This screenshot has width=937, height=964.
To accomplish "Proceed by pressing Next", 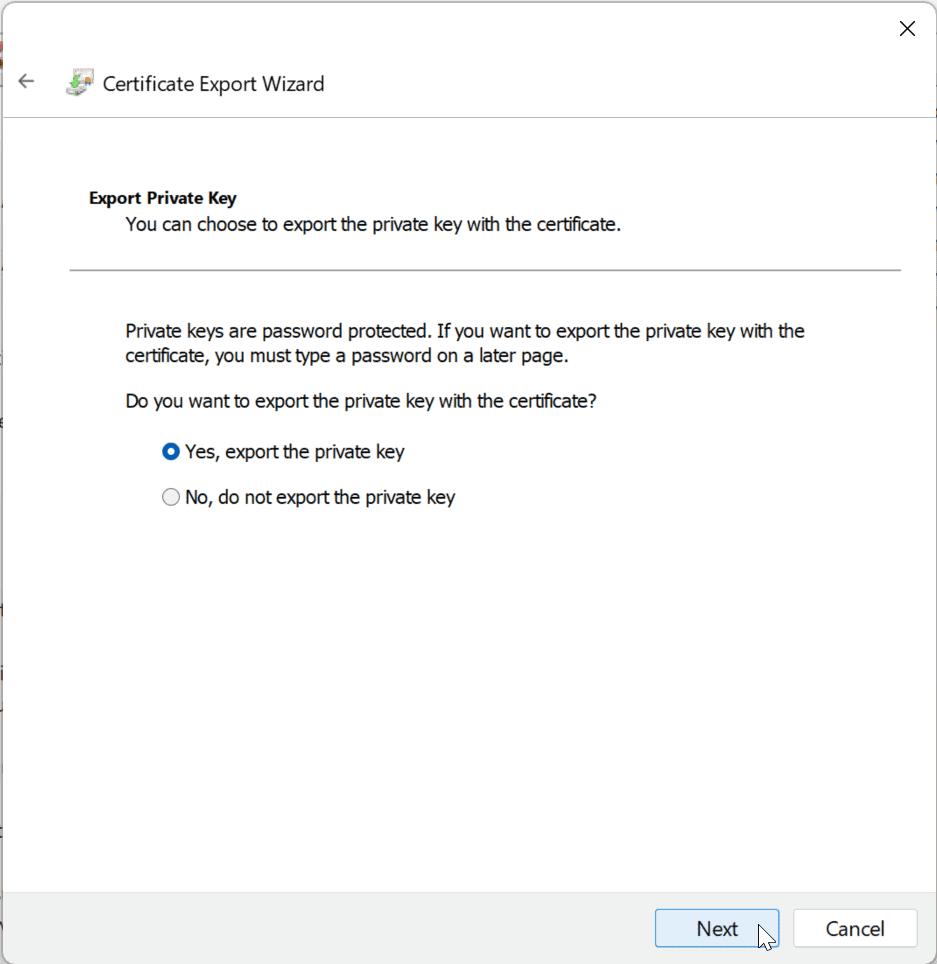I will [716, 928].
